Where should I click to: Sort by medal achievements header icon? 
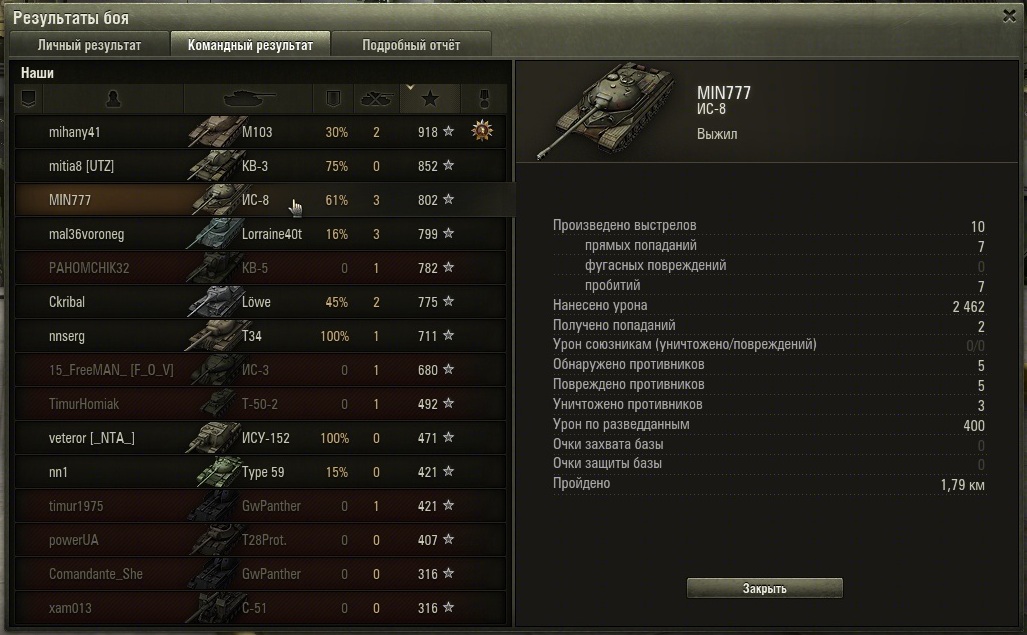point(483,99)
